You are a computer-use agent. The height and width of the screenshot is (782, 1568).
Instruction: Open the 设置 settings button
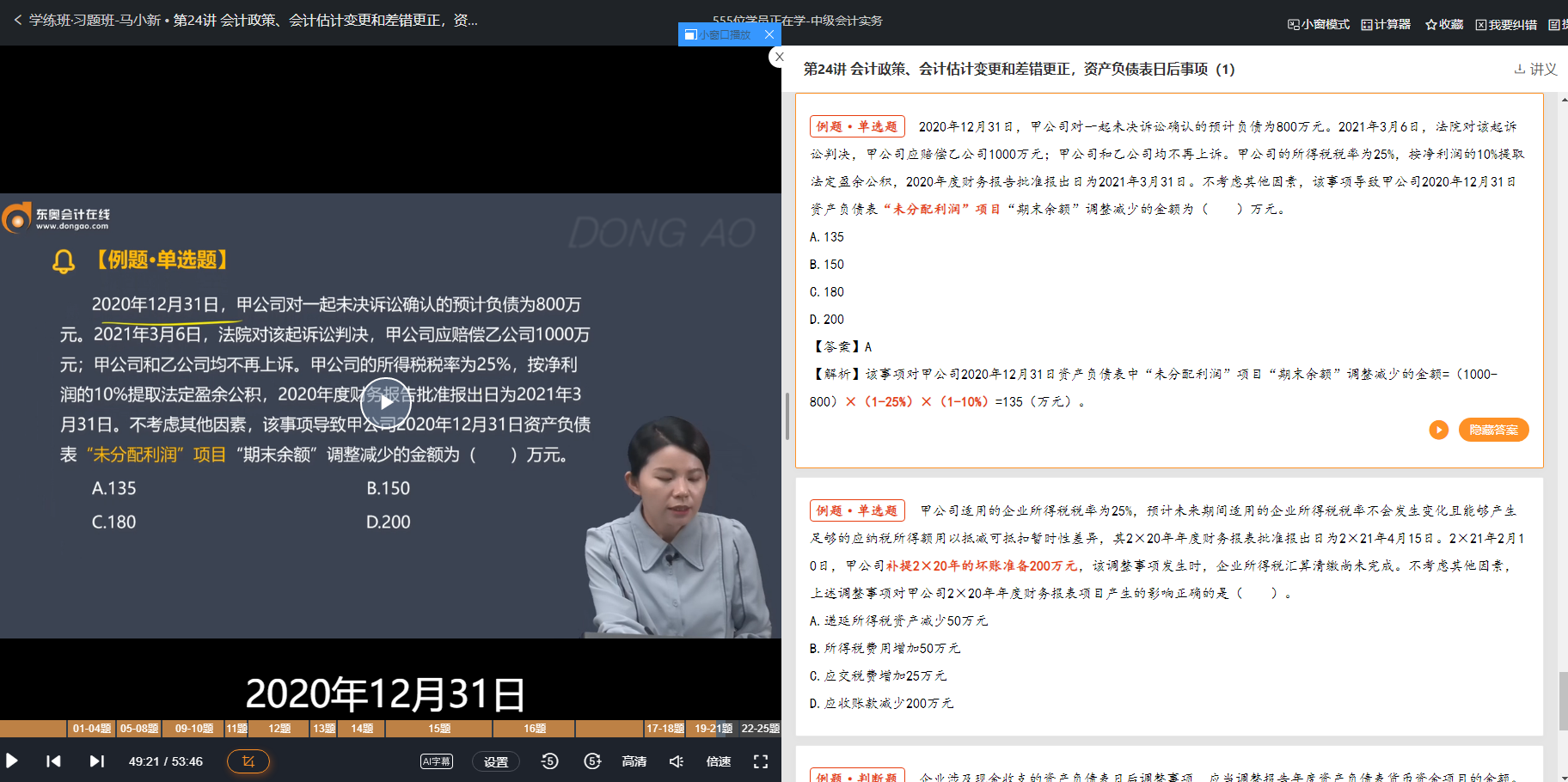496,761
